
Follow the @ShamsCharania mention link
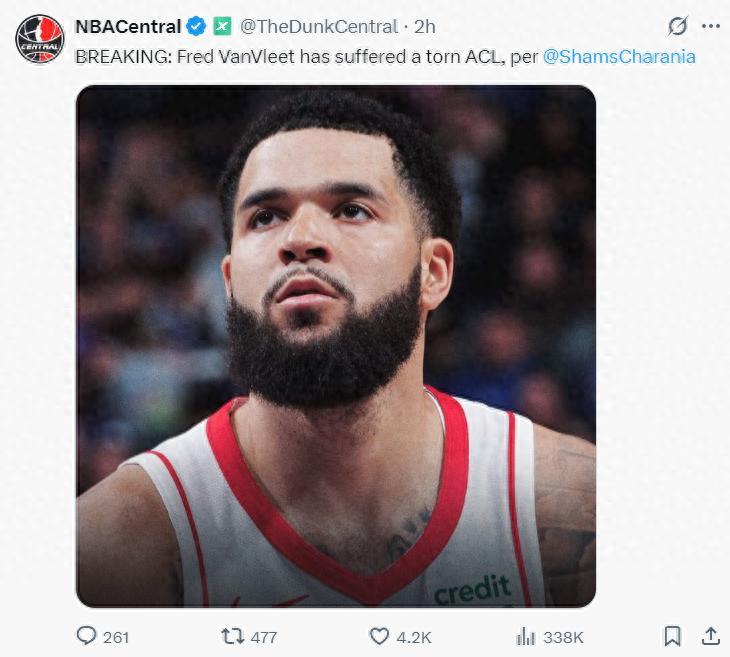[x=619, y=56]
